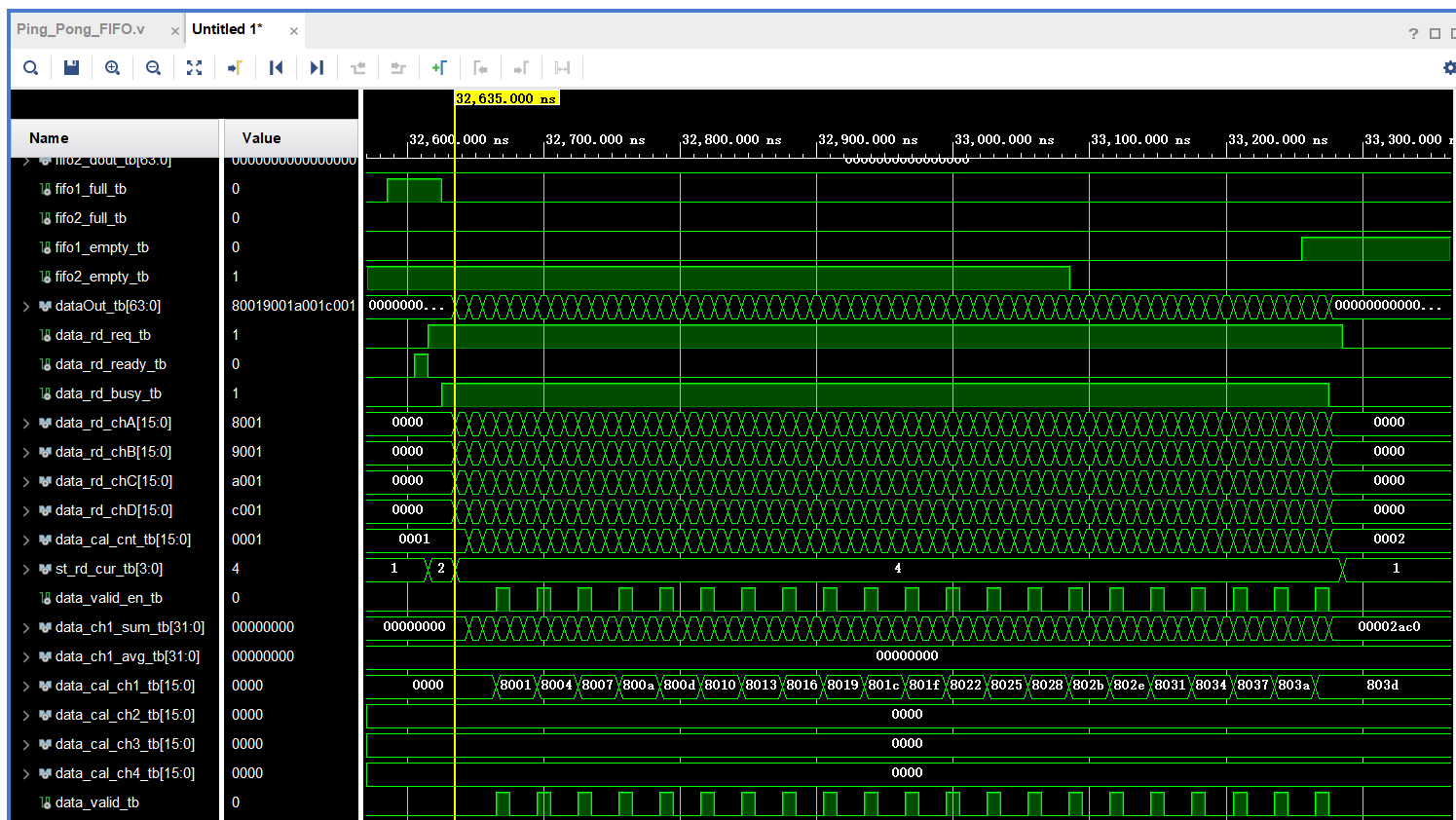Select the fifo2_full_tb signal

(91, 218)
